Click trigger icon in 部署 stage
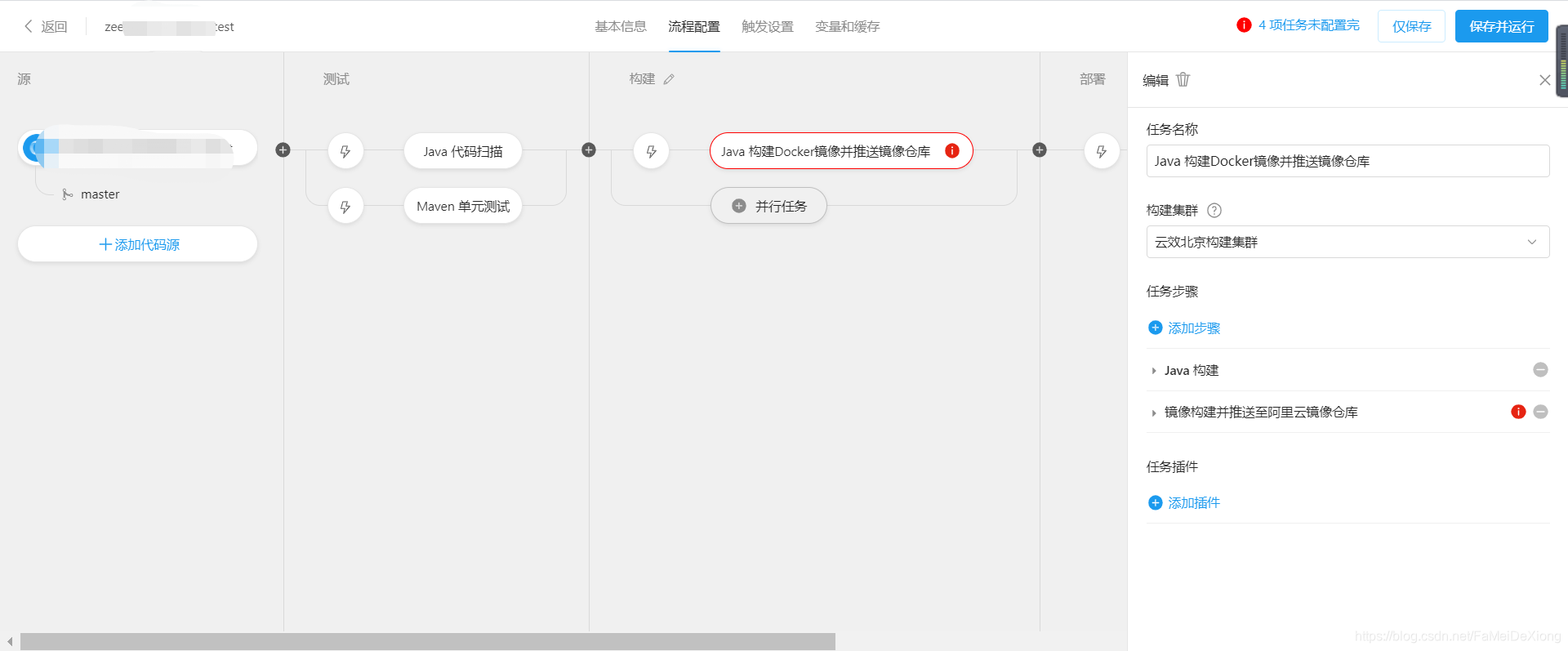1568x651 pixels. (x=1101, y=151)
